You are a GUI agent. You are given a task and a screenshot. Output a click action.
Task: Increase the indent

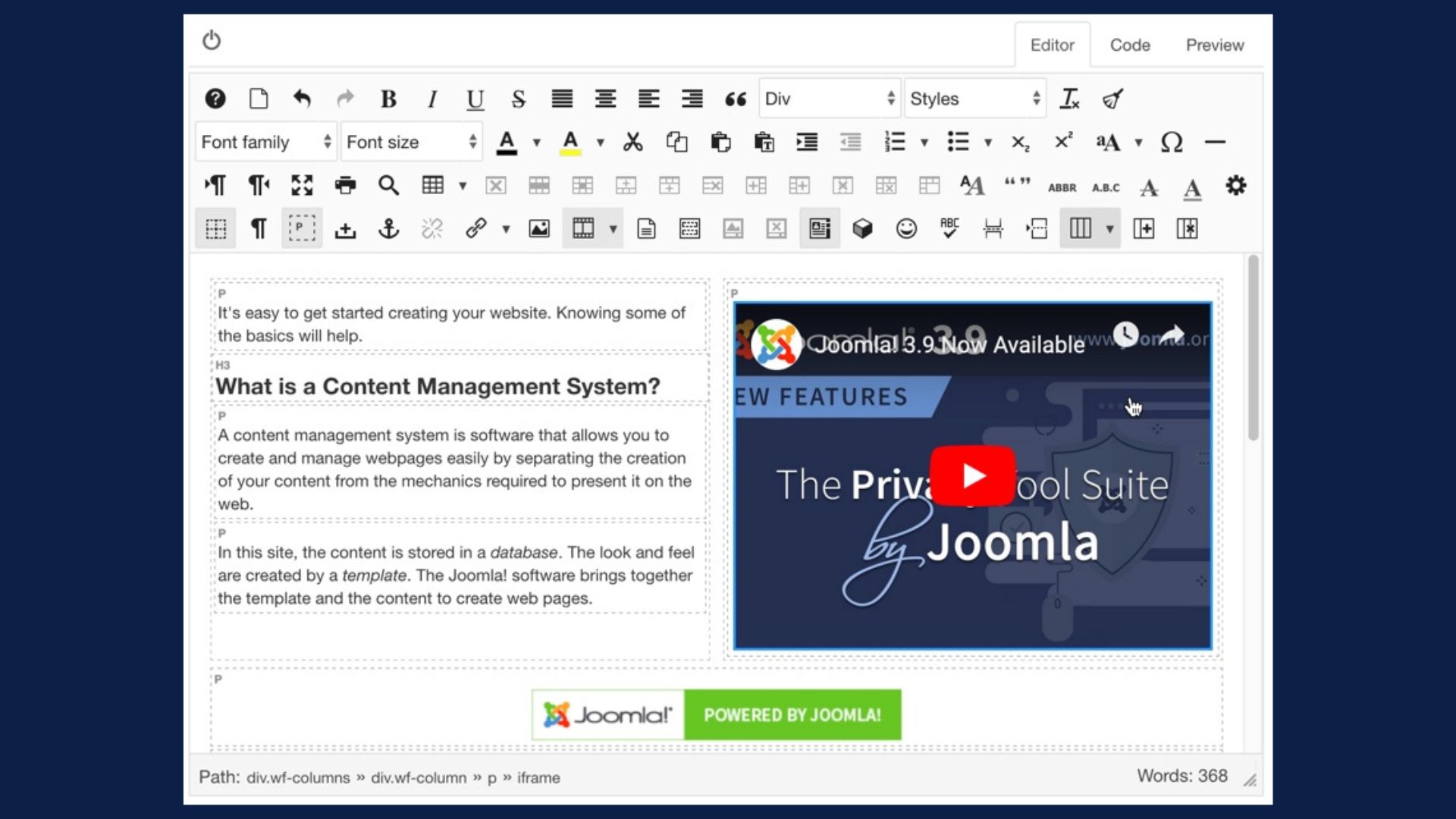click(x=807, y=142)
